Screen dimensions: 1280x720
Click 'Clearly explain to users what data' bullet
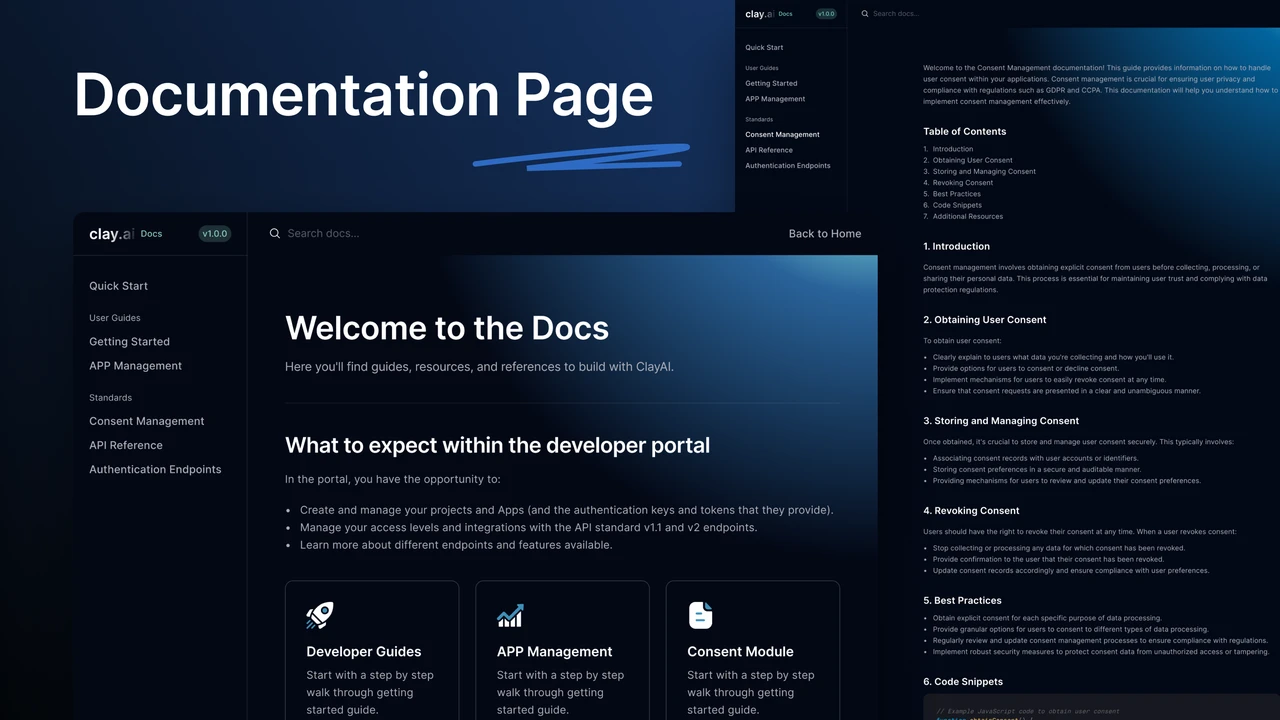coord(1053,357)
